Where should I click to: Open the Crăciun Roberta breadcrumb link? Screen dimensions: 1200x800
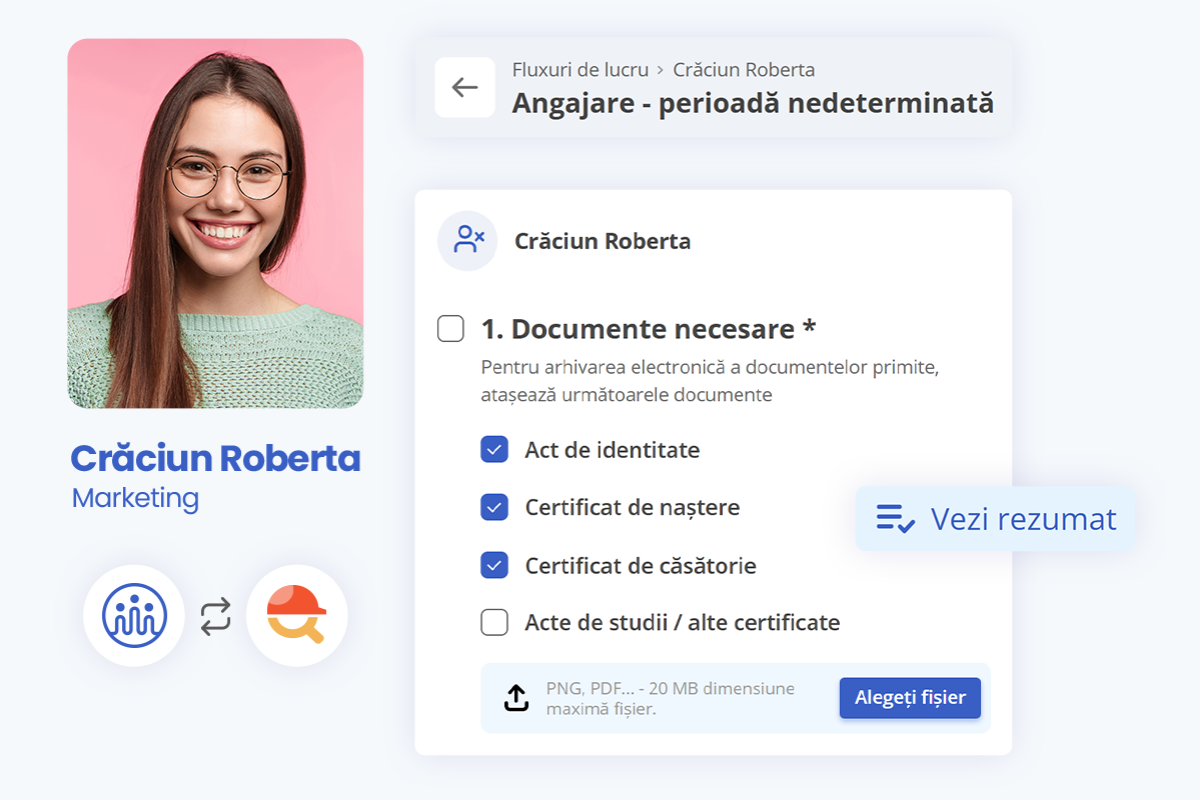744,70
